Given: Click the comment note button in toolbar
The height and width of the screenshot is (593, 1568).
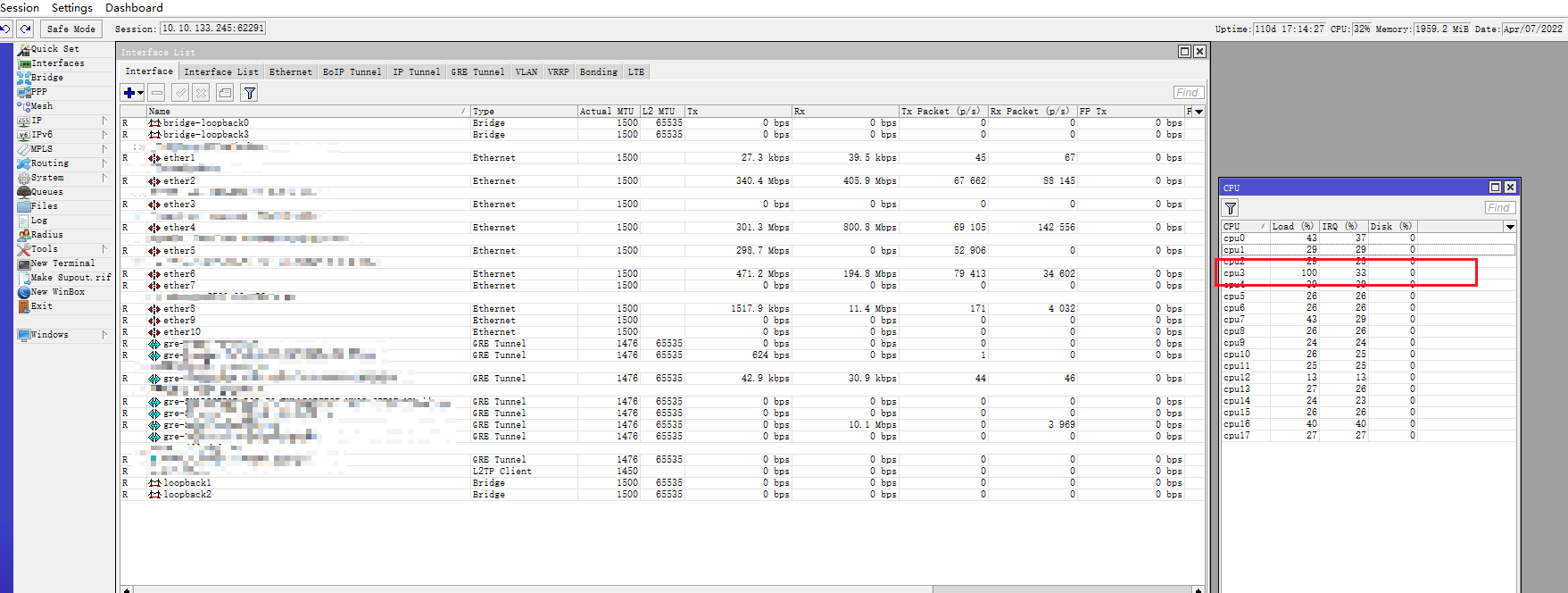Looking at the screenshot, I should coord(225,93).
